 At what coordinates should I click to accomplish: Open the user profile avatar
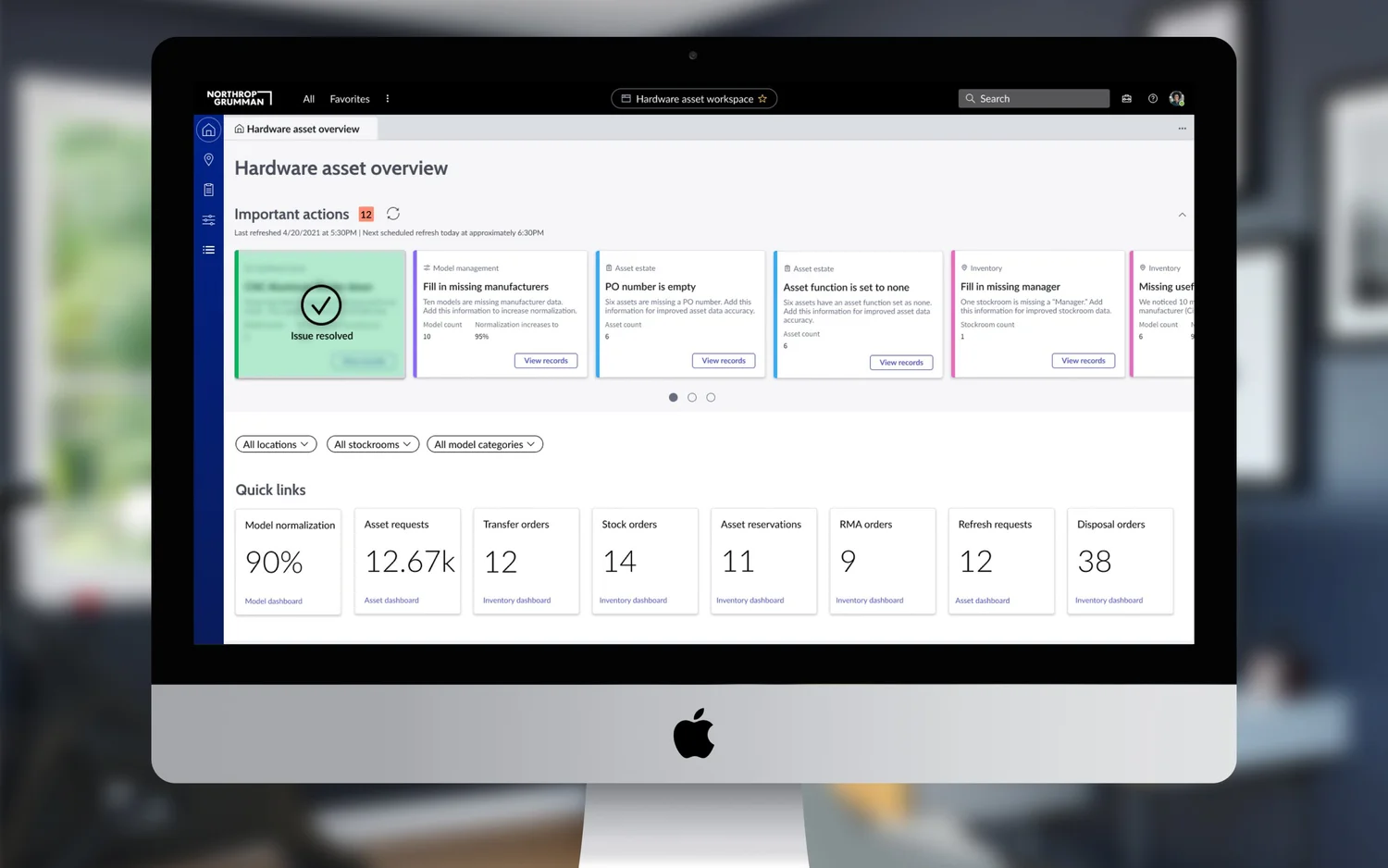(x=1176, y=99)
